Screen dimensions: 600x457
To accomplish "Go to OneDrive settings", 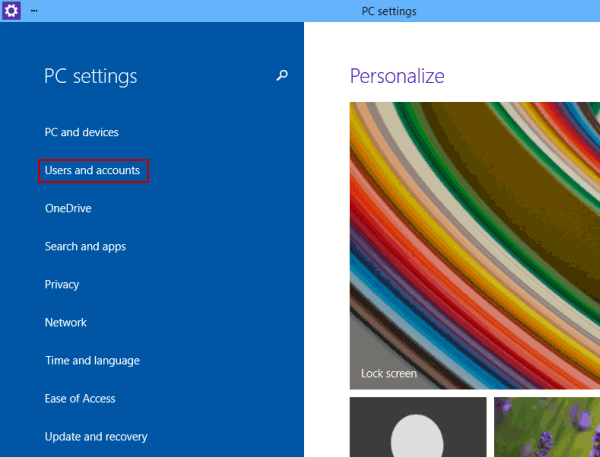I will pyautogui.click(x=68, y=209).
